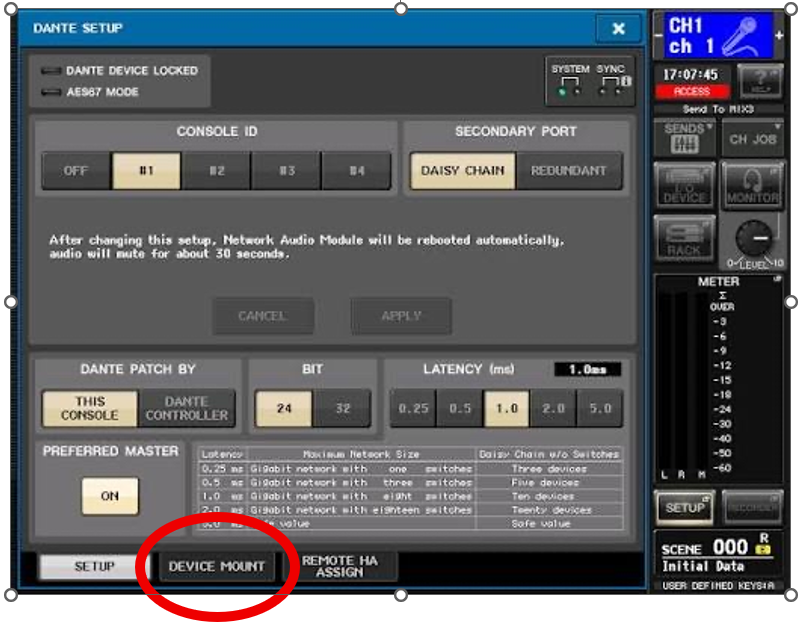
Task: Click the APPLY button
Action: pos(401,316)
